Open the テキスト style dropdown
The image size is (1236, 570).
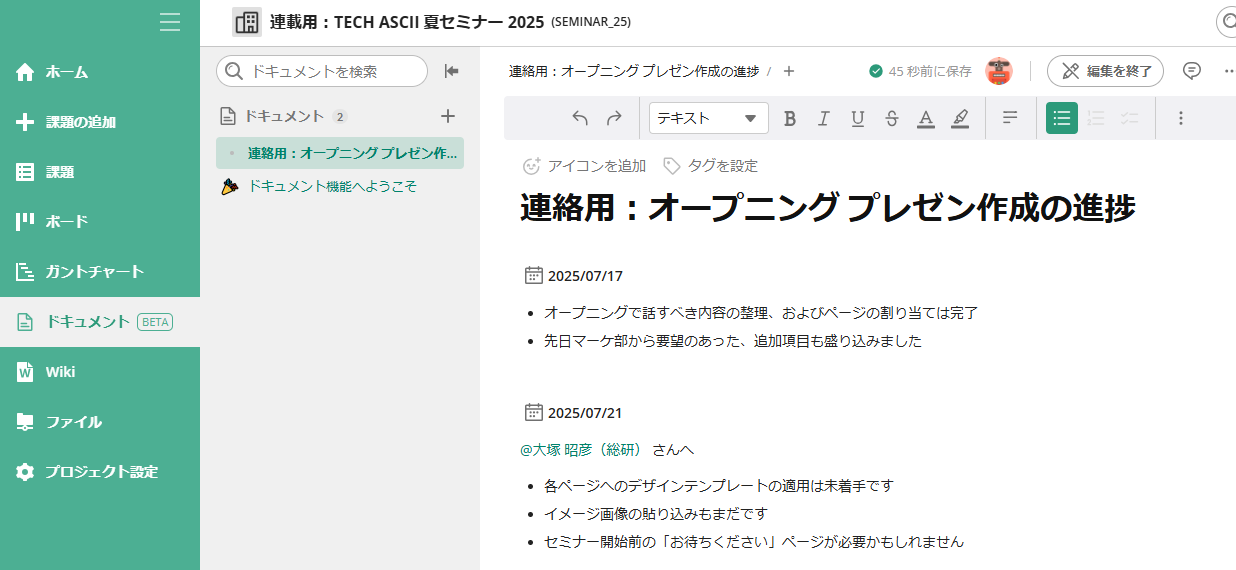pos(709,118)
